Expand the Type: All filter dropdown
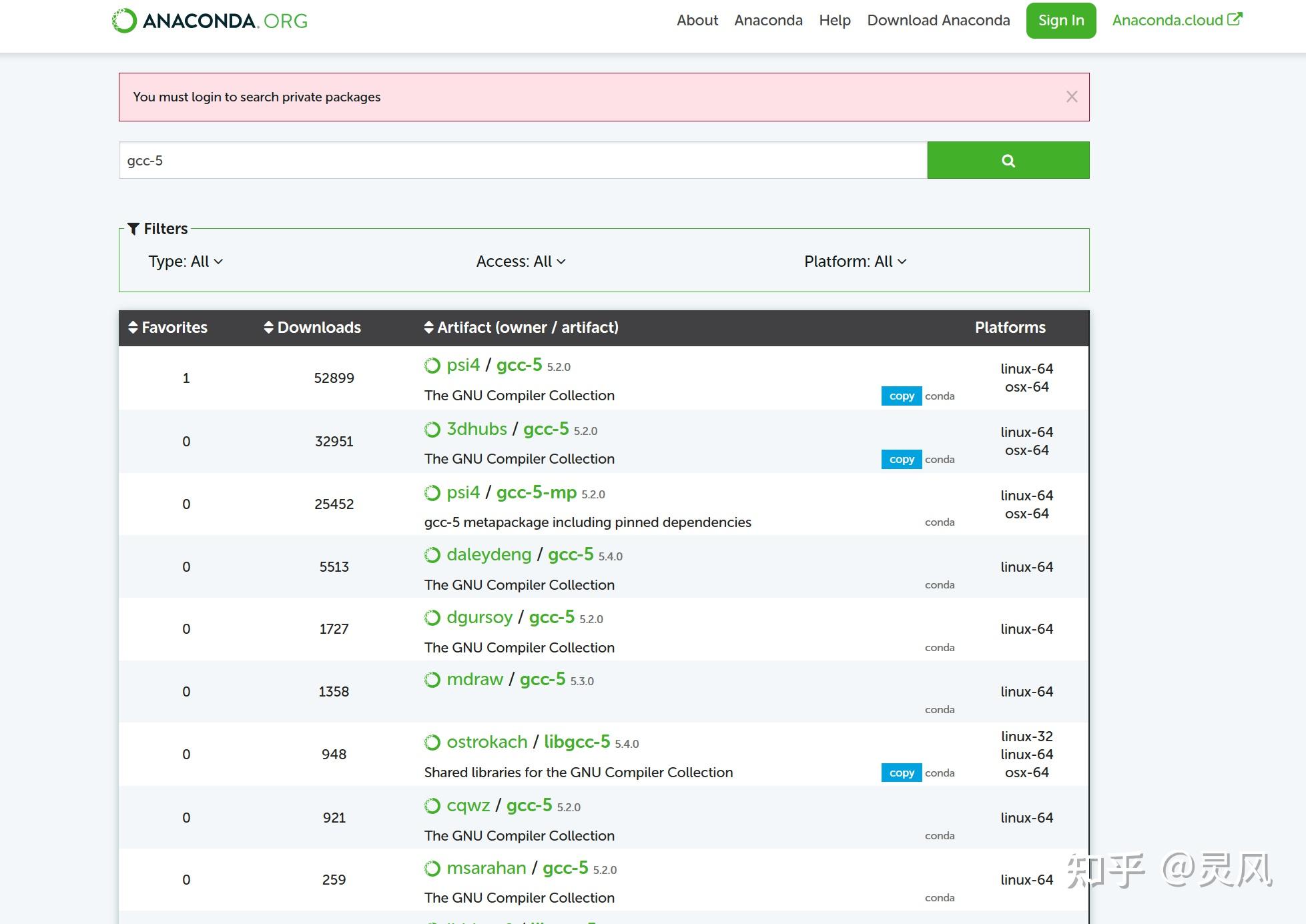 pyautogui.click(x=186, y=262)
